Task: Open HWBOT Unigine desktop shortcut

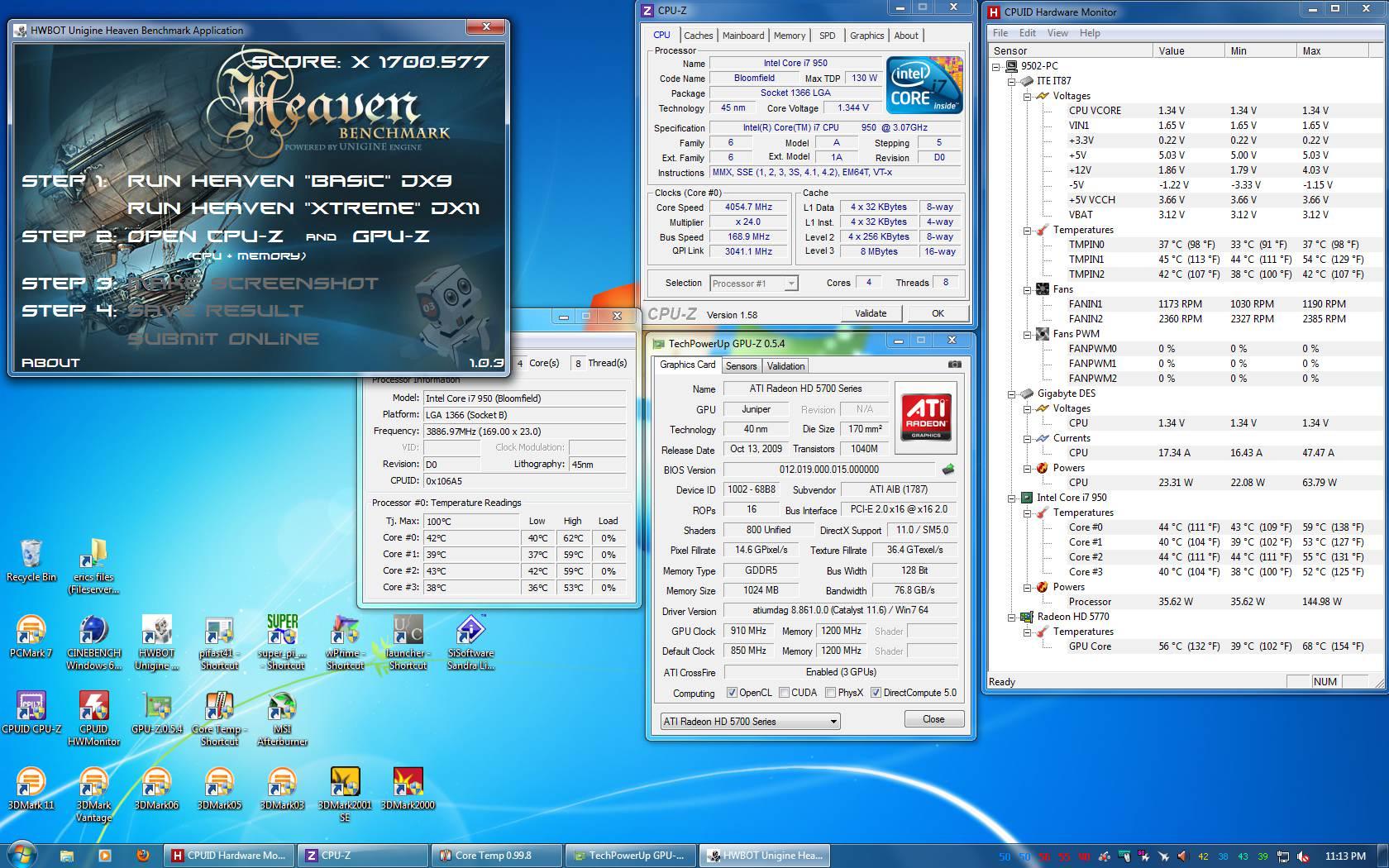Action: [156, 642]
